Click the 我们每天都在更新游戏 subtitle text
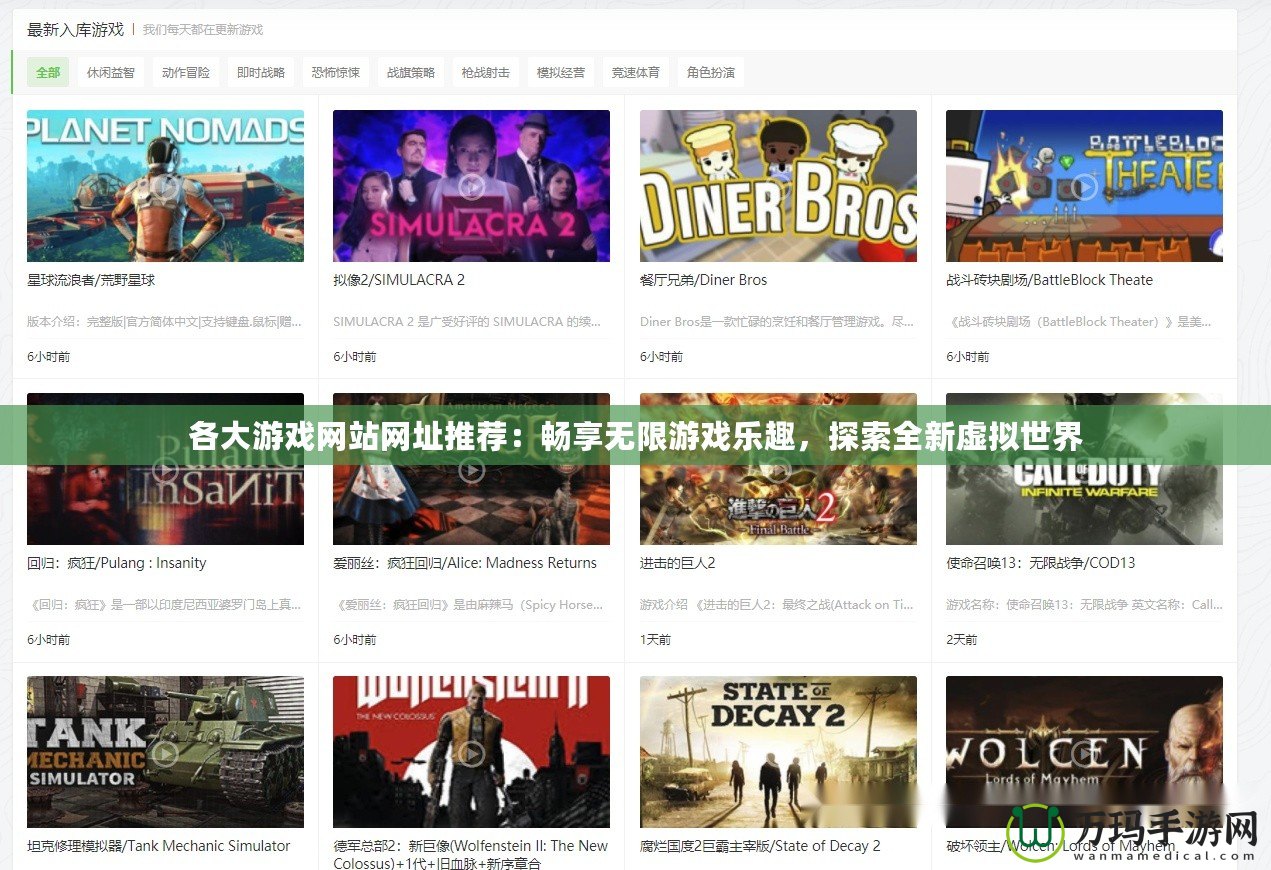 tap(203, 30)
